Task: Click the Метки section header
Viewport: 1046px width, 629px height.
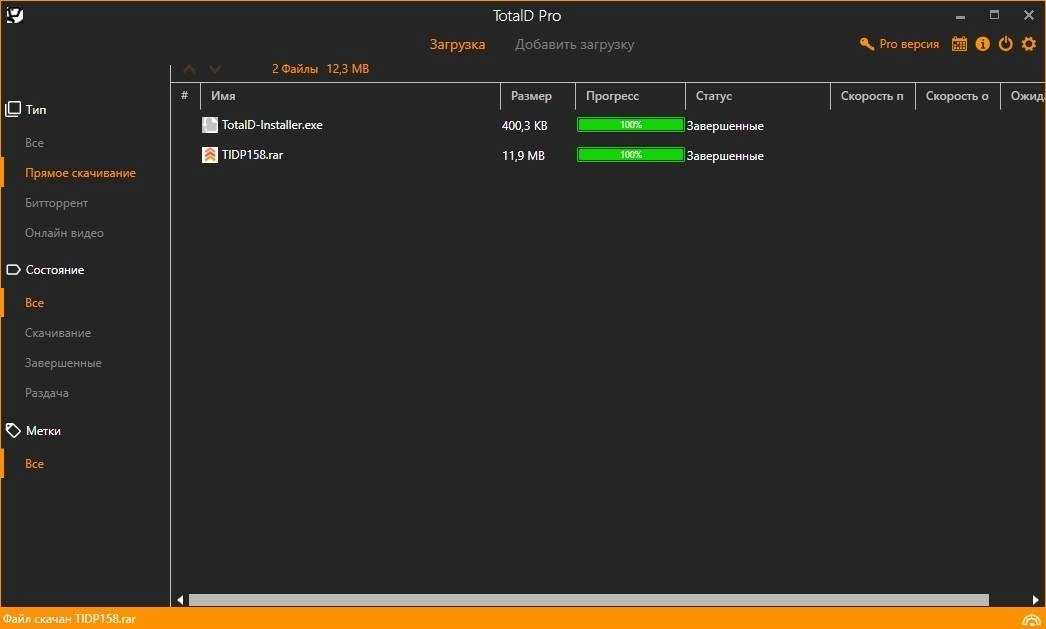Action: pos(43,431)
